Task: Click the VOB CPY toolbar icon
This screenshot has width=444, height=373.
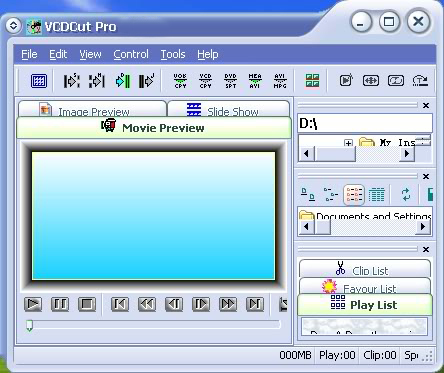Action: pyautogui.click(x=180, y=81)
